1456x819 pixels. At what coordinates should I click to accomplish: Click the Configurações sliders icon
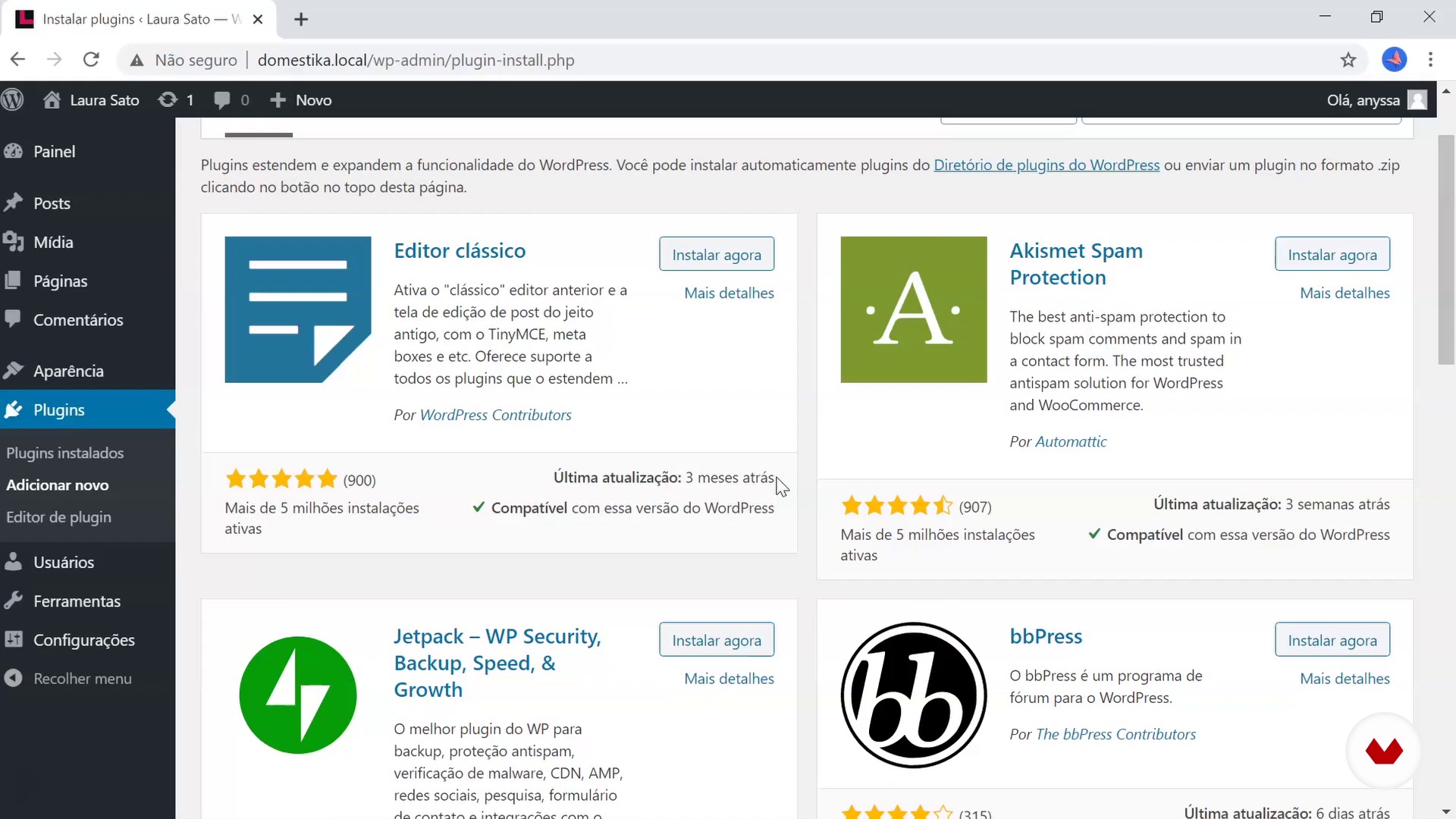click(x=13, y=639)
